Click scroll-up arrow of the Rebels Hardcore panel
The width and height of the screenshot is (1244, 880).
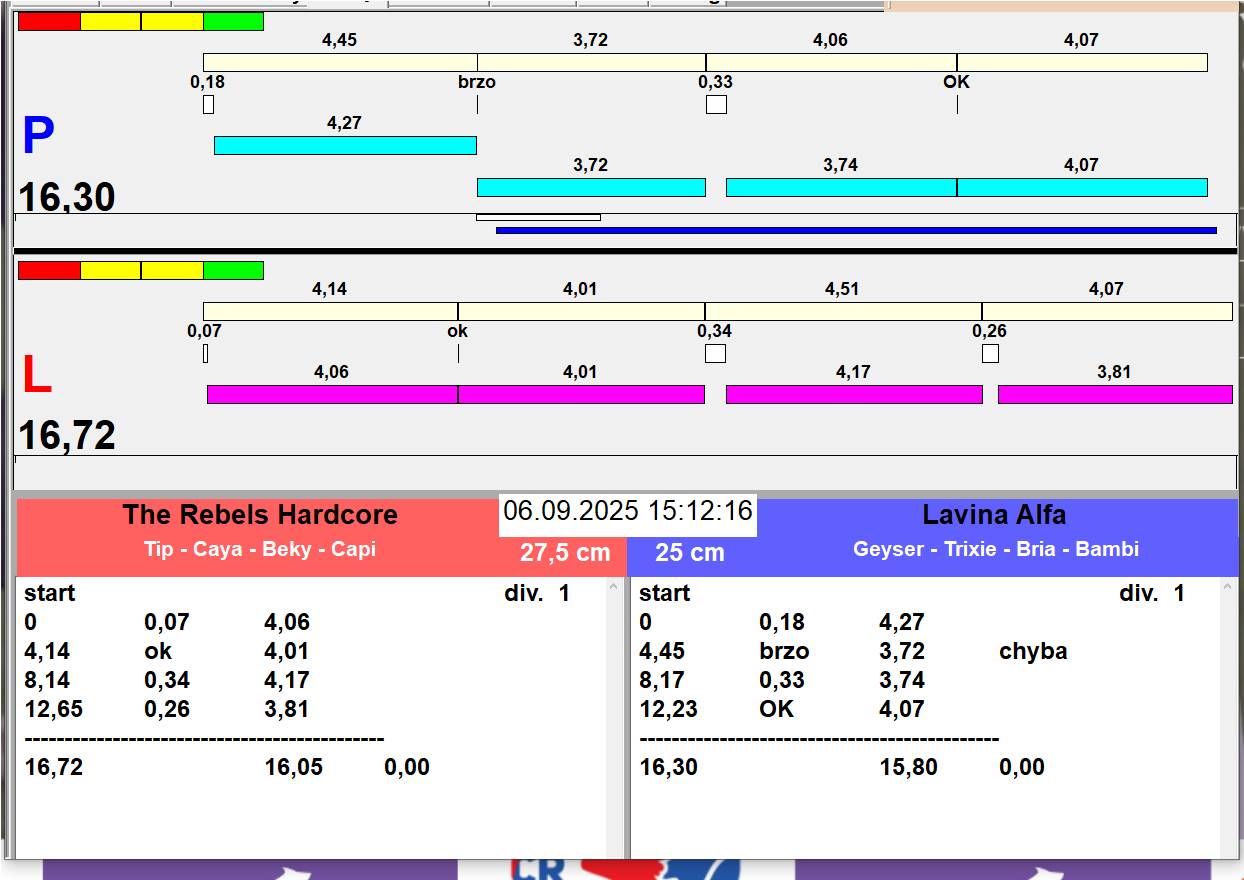[x=614, y=589]
